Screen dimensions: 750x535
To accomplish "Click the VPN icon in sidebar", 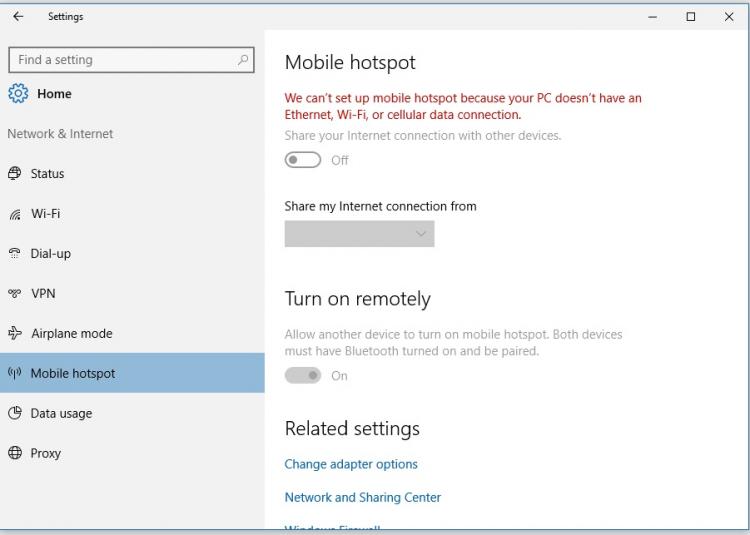I will coord(14,294).
